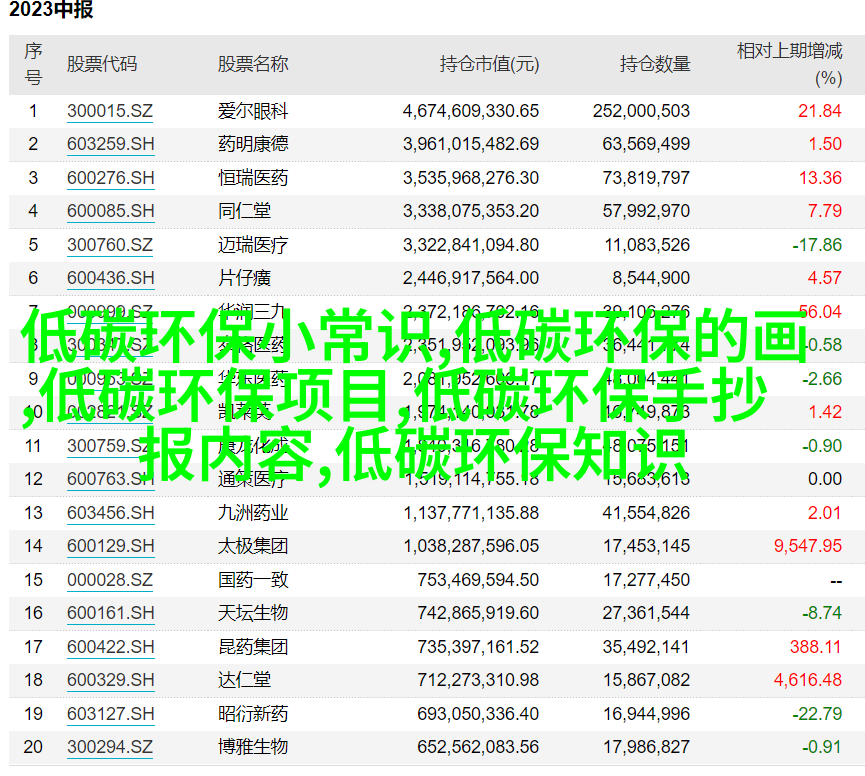
Task: Click market value 3,322,841,094.80
Action: [x=471, y=245]
